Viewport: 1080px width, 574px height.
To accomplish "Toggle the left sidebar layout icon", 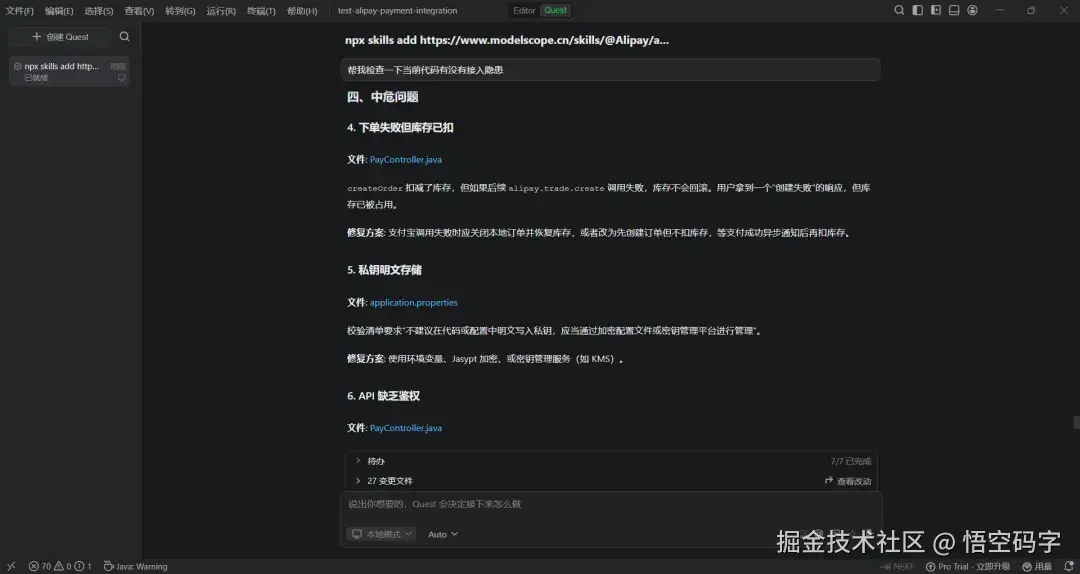I will tap(917, 10).
